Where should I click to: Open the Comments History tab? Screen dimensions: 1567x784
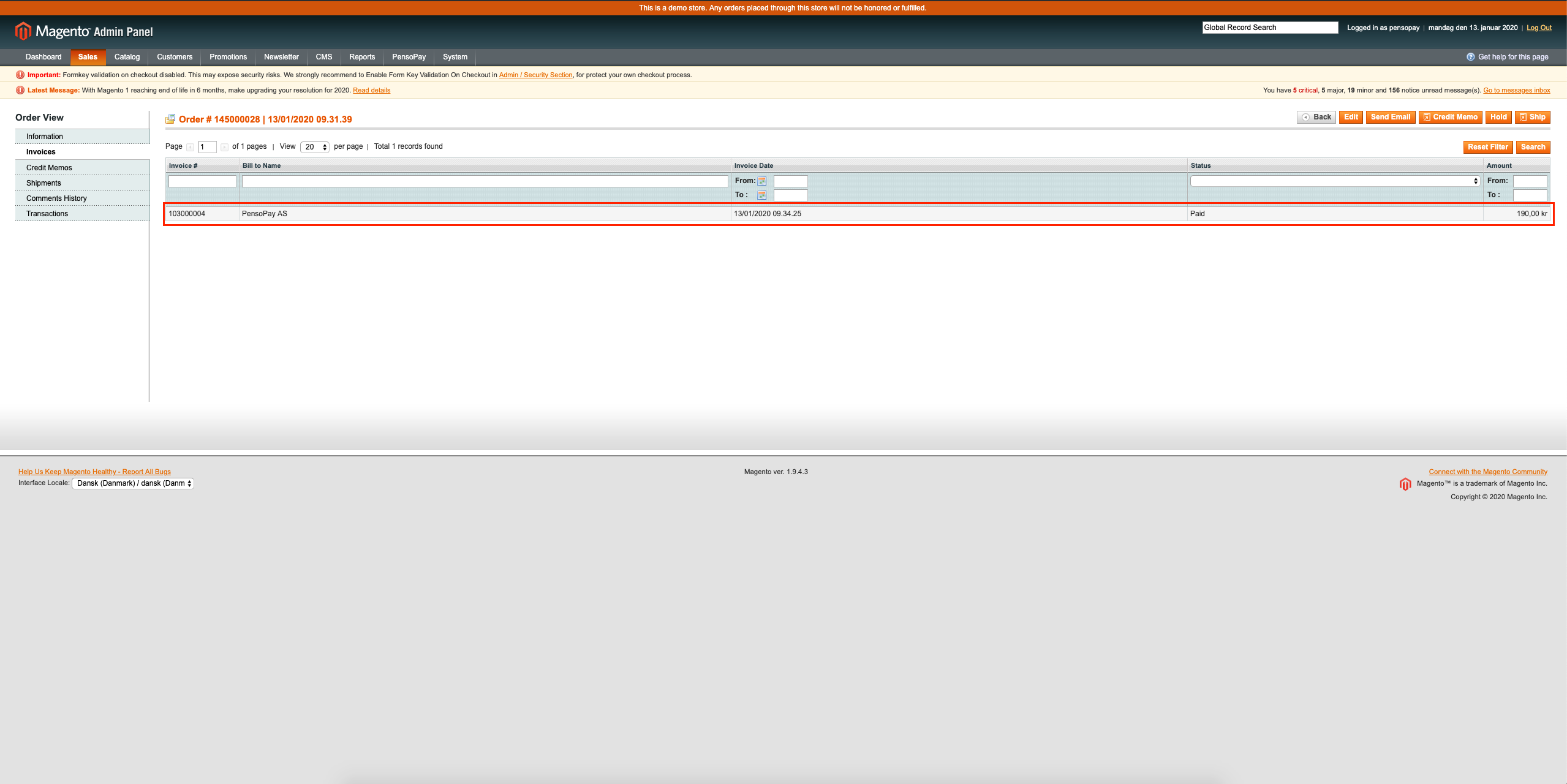point(82,198)
